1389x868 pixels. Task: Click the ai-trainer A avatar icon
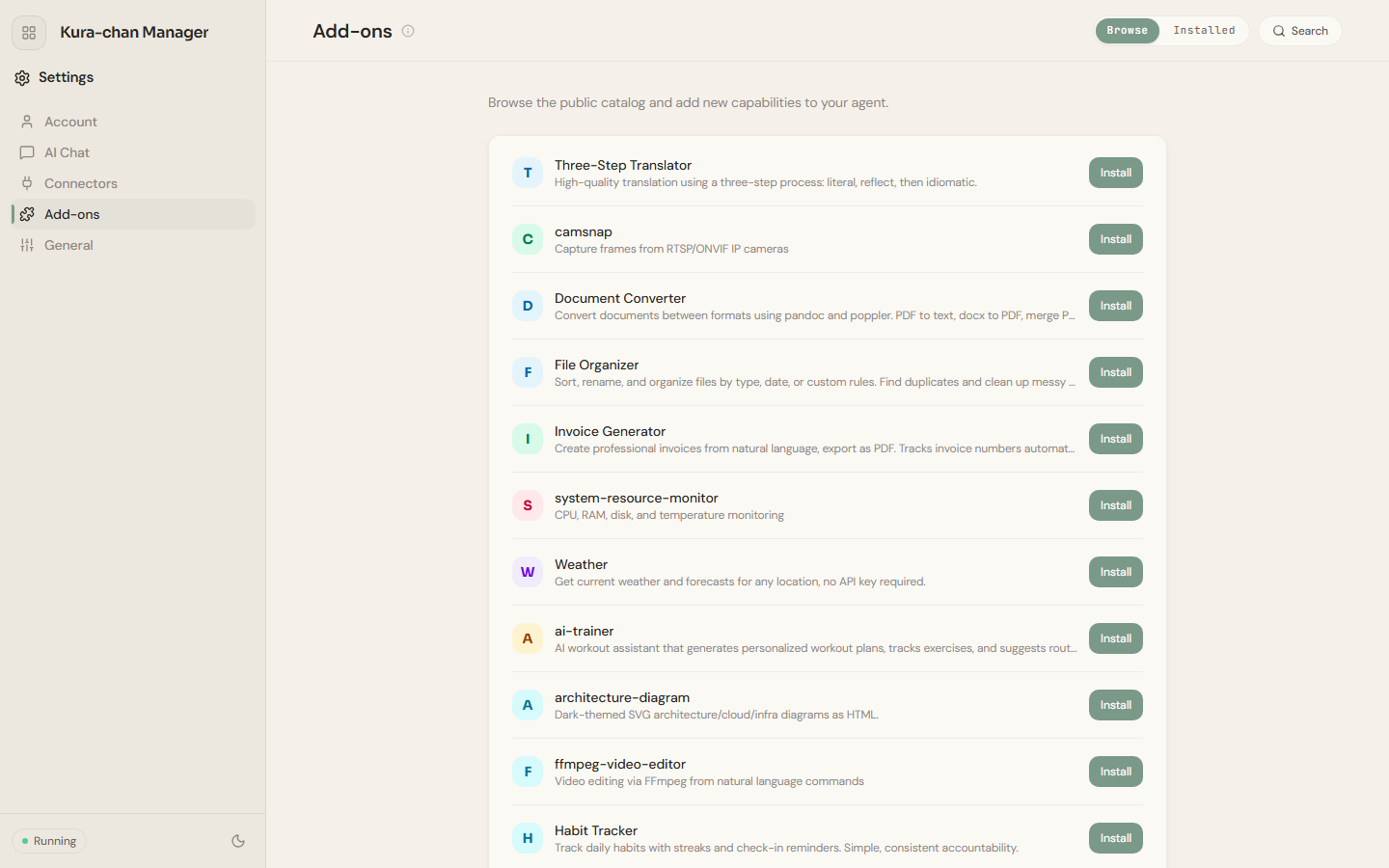tap(528, 638)
